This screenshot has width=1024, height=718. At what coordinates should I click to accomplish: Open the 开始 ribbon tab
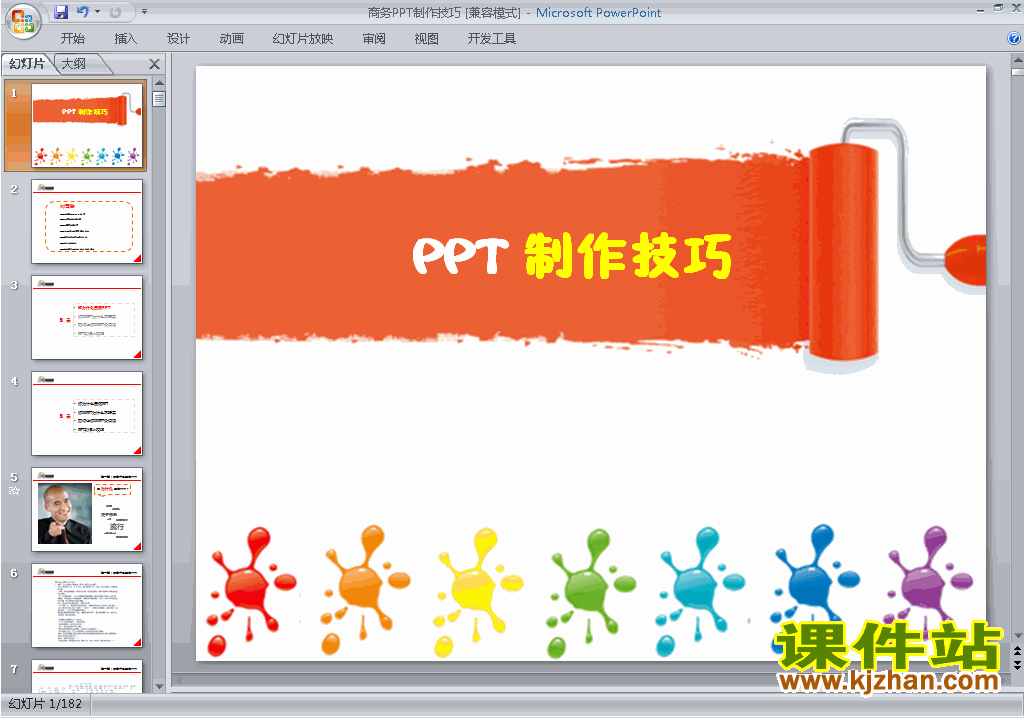pyautogui.click(x=72, y=39)
